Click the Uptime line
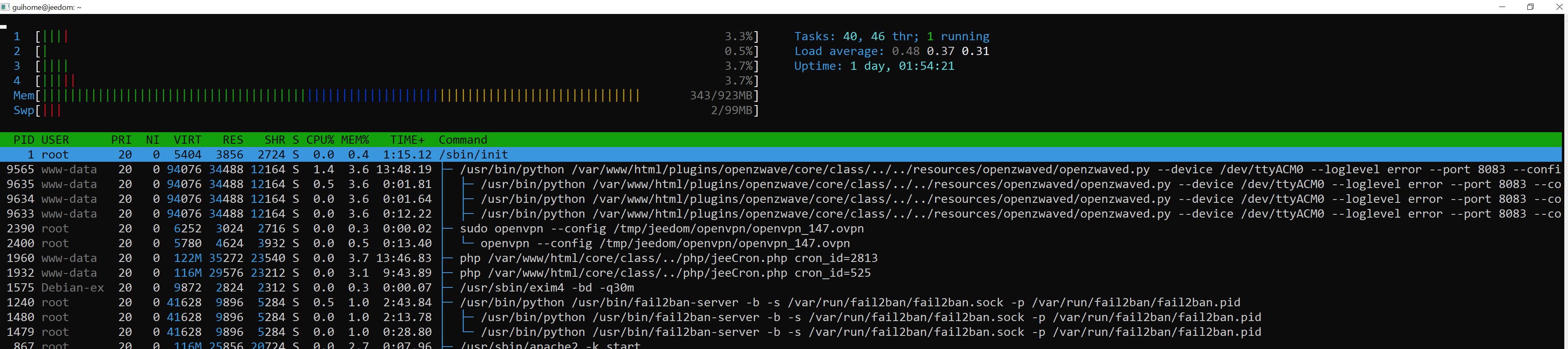This screenshot has width=1568, height=349. coord(874,66)
